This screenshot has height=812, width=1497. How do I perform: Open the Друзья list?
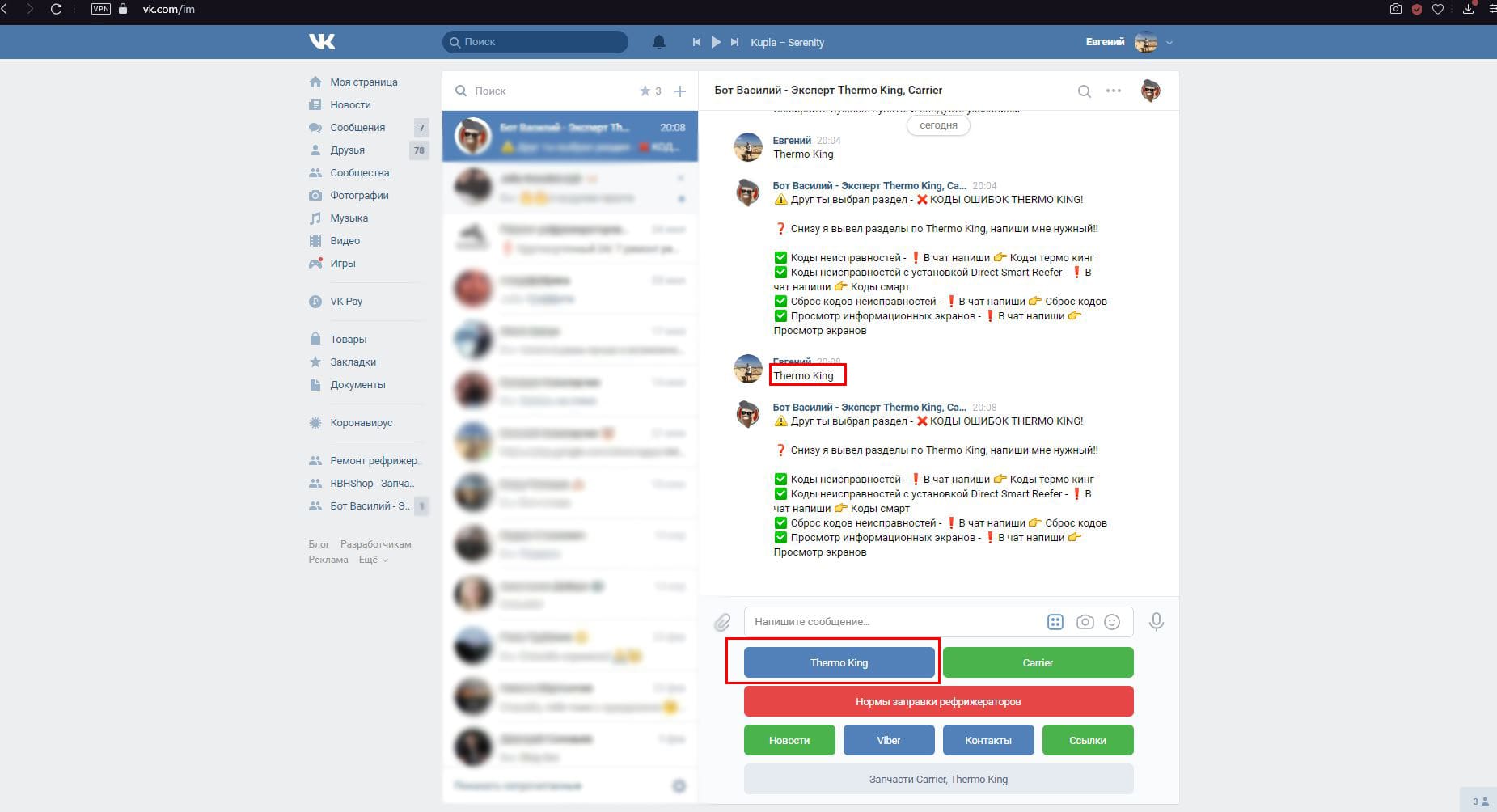point(347,150)
